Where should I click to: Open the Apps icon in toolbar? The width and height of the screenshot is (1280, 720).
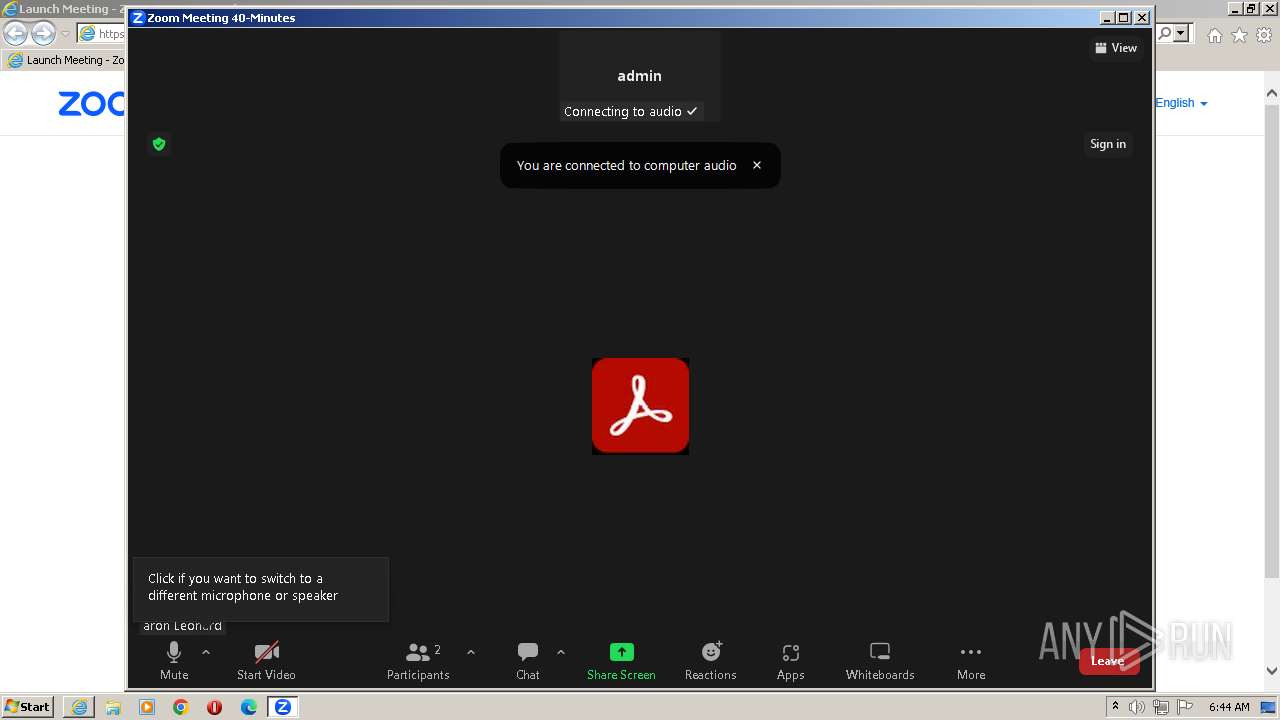791,661
